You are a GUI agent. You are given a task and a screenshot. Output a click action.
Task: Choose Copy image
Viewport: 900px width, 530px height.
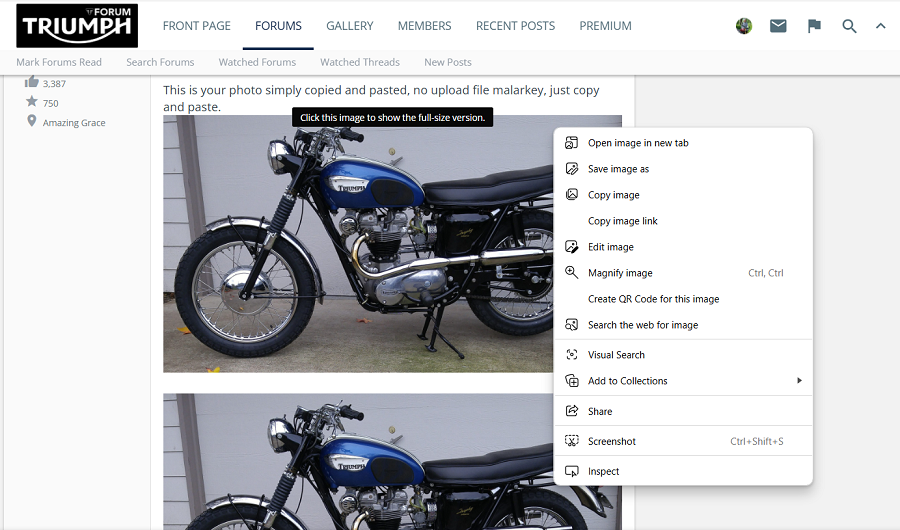[683, 195]
